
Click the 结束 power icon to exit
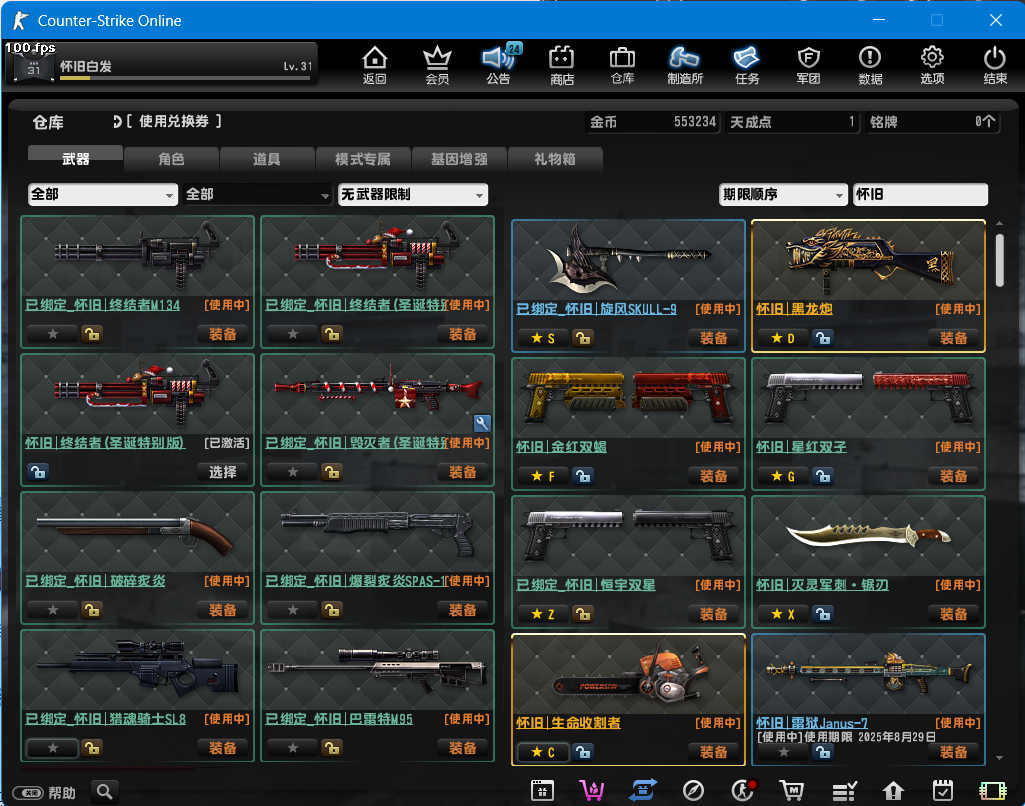(x=995, y=65)
